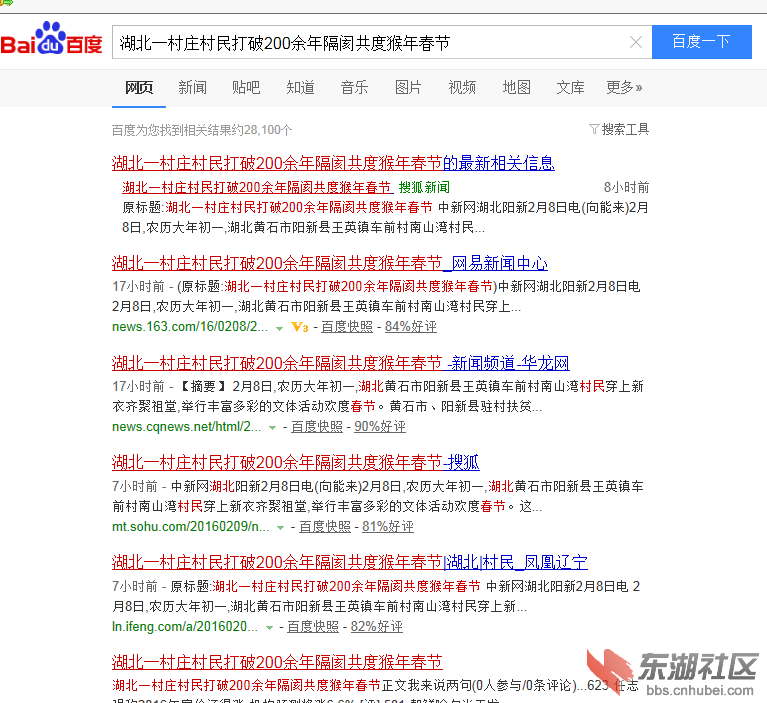Open the 图片 tab
This screenshot has height=703, width=767.
(x=408, y=87)
